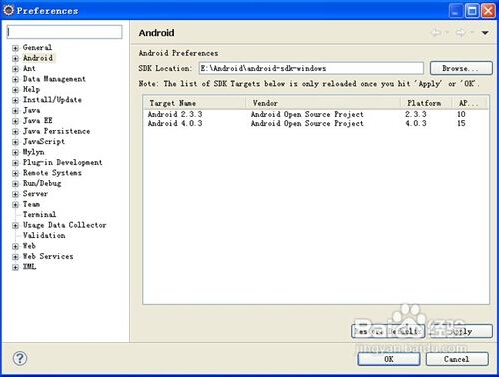Click the SDK Location path field
501x378 pixels.
[311, 68]
